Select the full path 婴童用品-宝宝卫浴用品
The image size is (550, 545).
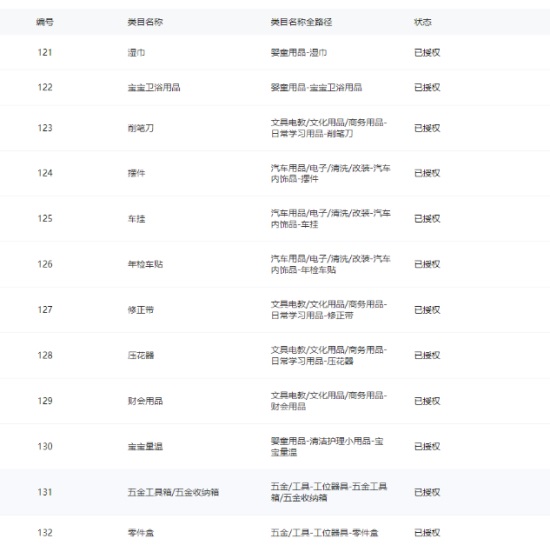[316, 87]
